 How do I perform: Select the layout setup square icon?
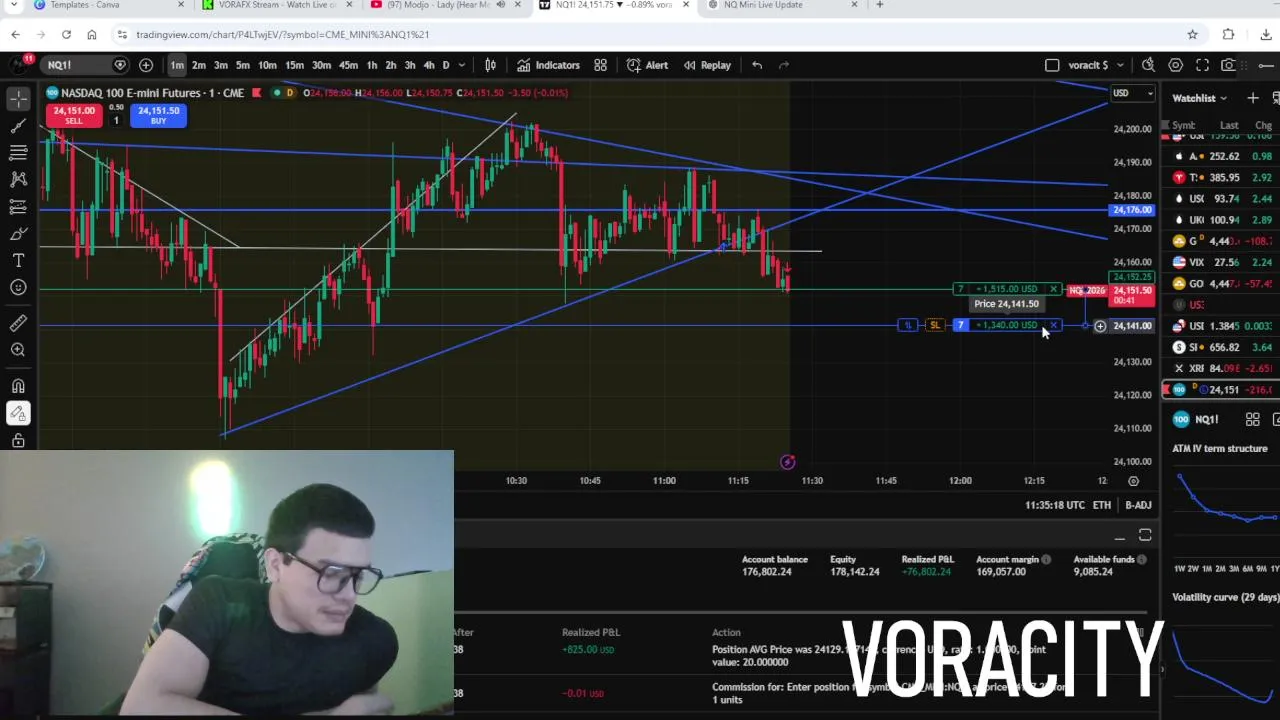click(1052, 65)
